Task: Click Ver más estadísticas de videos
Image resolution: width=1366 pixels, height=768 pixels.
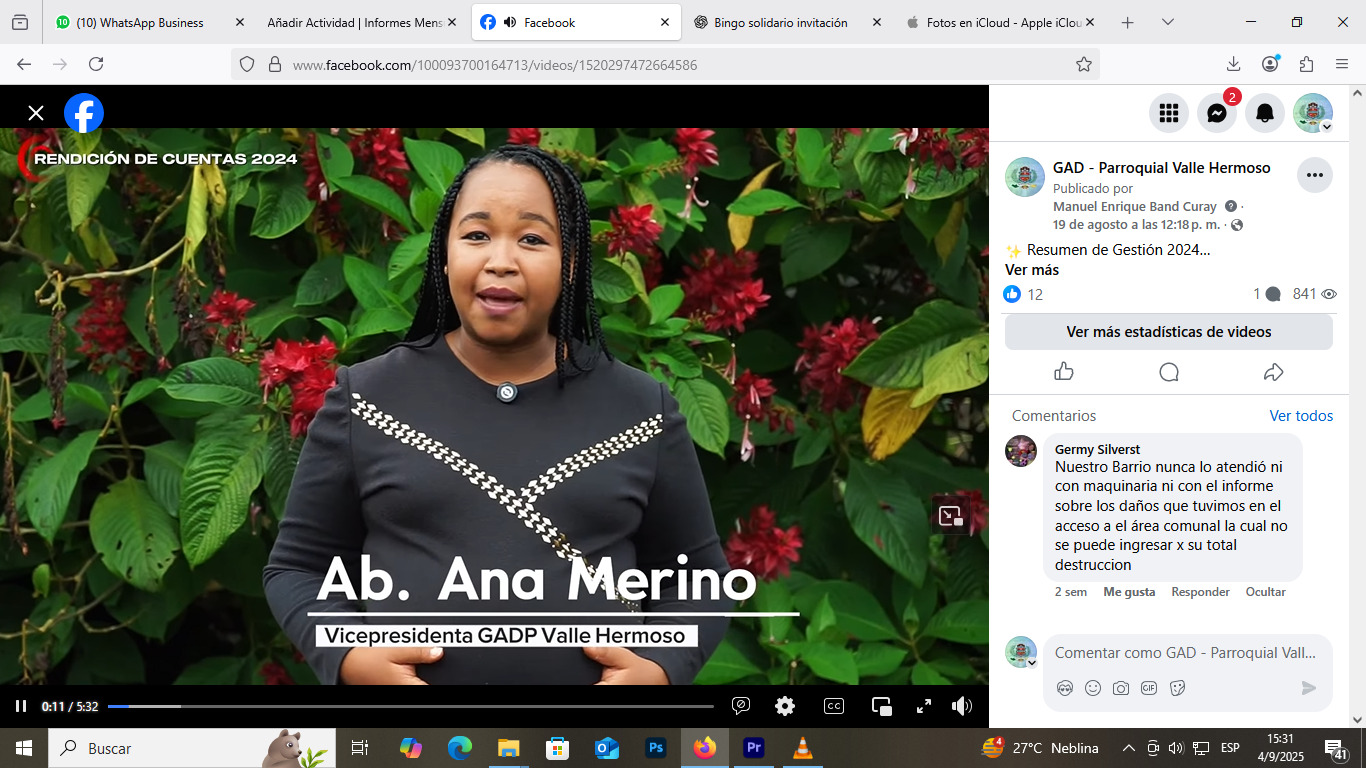Action: click(x=1168, y=332)
